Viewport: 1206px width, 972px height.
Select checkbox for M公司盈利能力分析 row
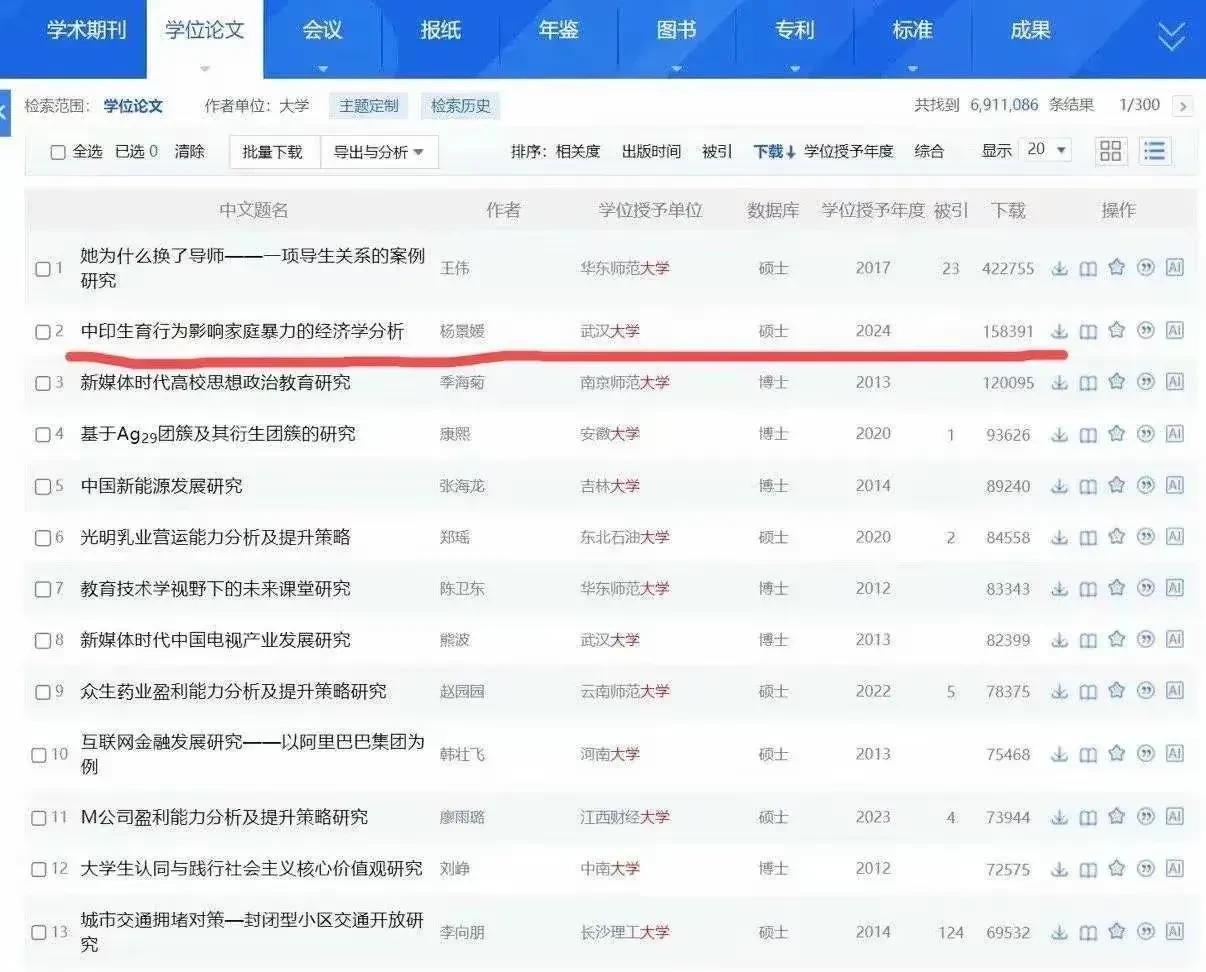pos(39,818)
